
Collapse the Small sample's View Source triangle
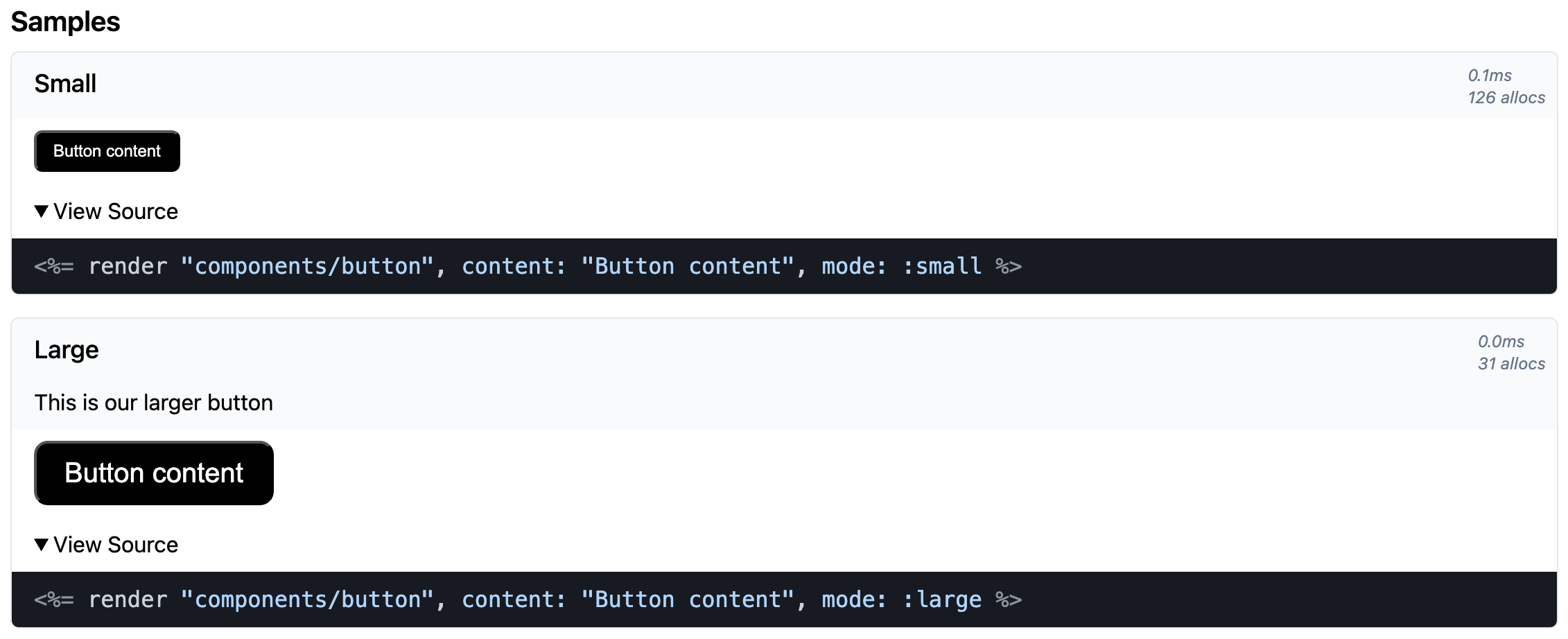coord(42,211)
